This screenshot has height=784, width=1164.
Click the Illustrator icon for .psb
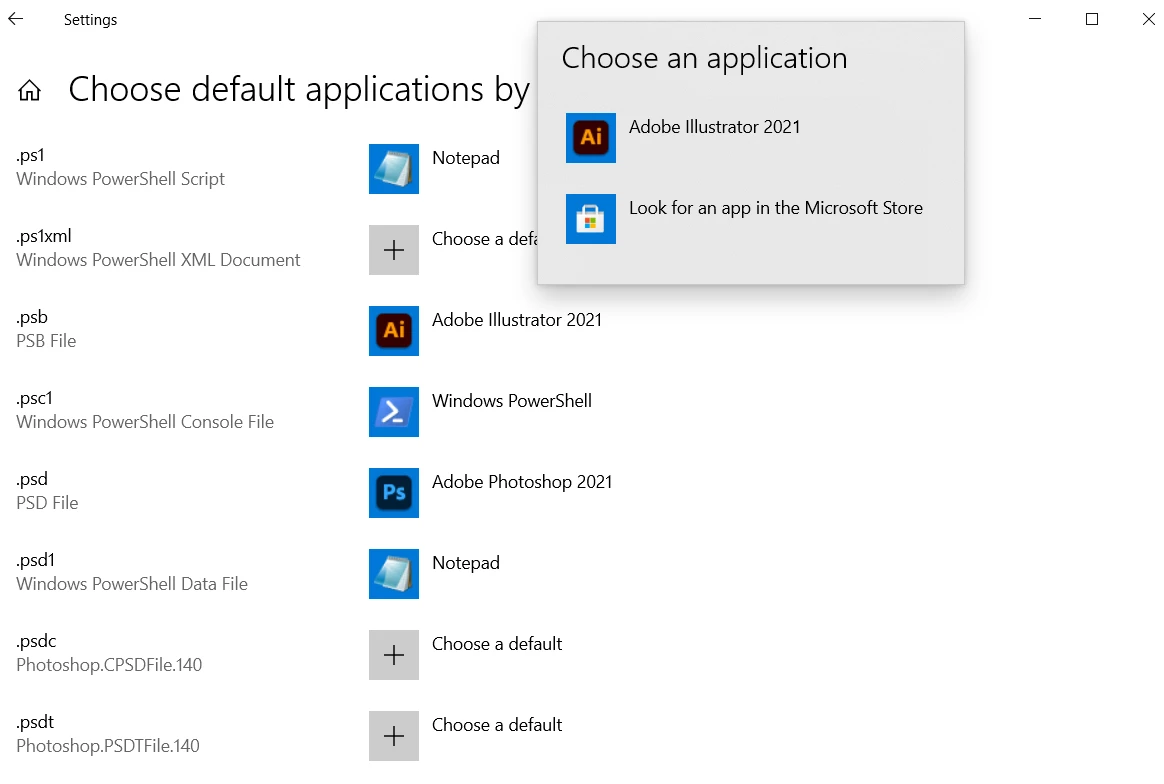(x=393, y=331)
